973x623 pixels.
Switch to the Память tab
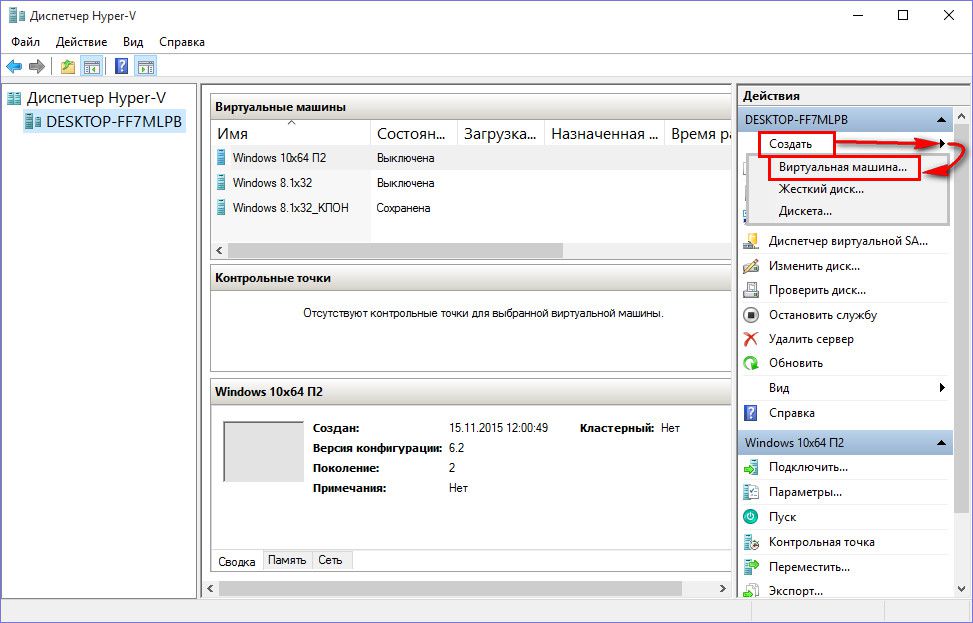[287, 560]
